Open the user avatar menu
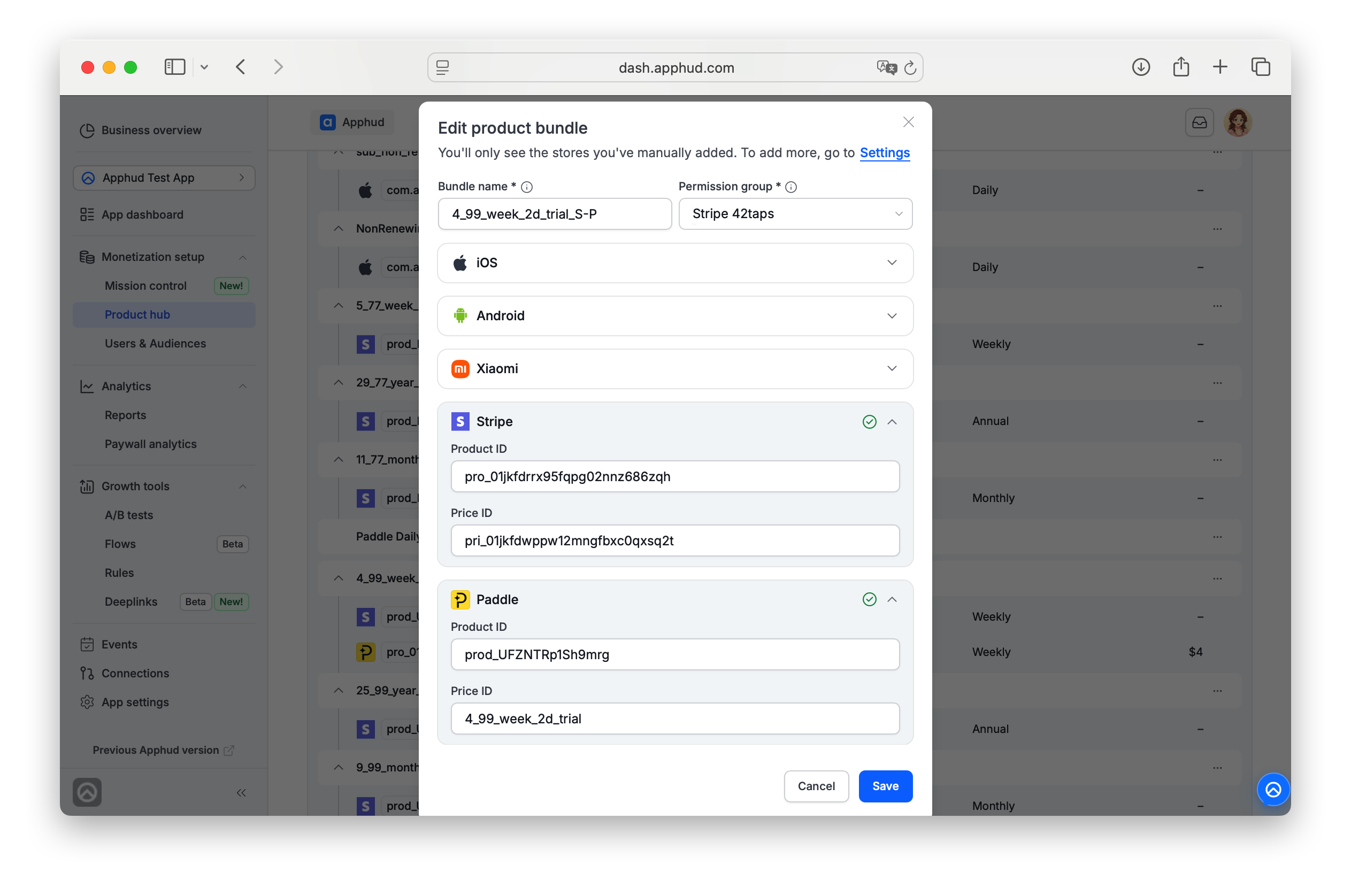Screen dimensions: 1351x896 pyautogui.click(x=1237, y=122)
